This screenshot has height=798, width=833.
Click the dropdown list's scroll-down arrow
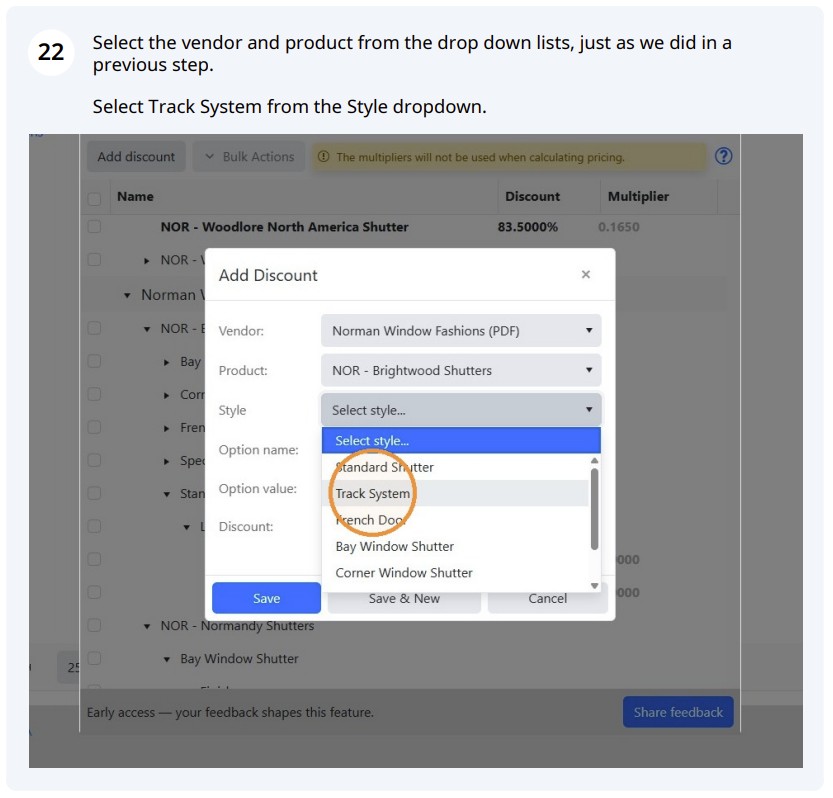[594, 585]
